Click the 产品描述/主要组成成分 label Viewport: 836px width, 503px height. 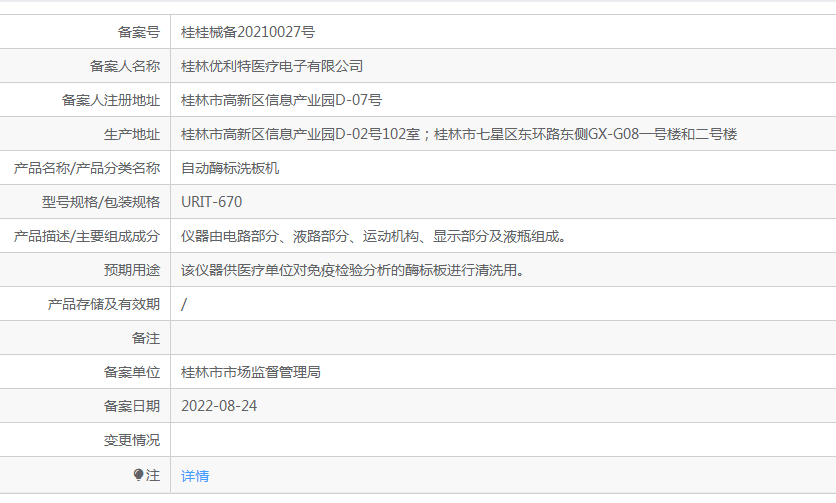pos(87,236)
